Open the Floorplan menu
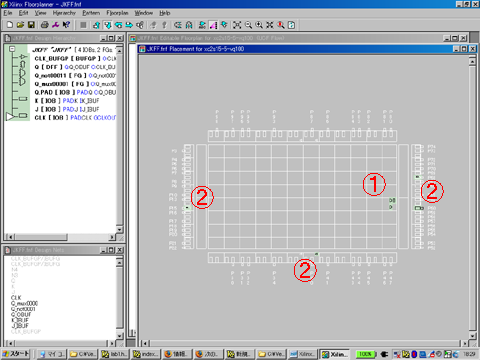The height and width of the screenshot is (360, 480). pos(117,13)
